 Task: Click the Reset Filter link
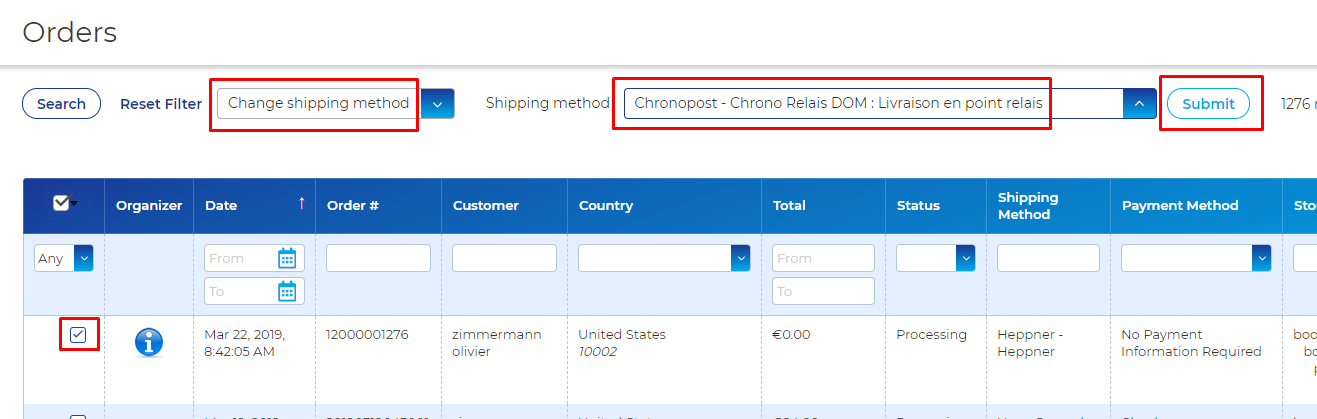161,104
